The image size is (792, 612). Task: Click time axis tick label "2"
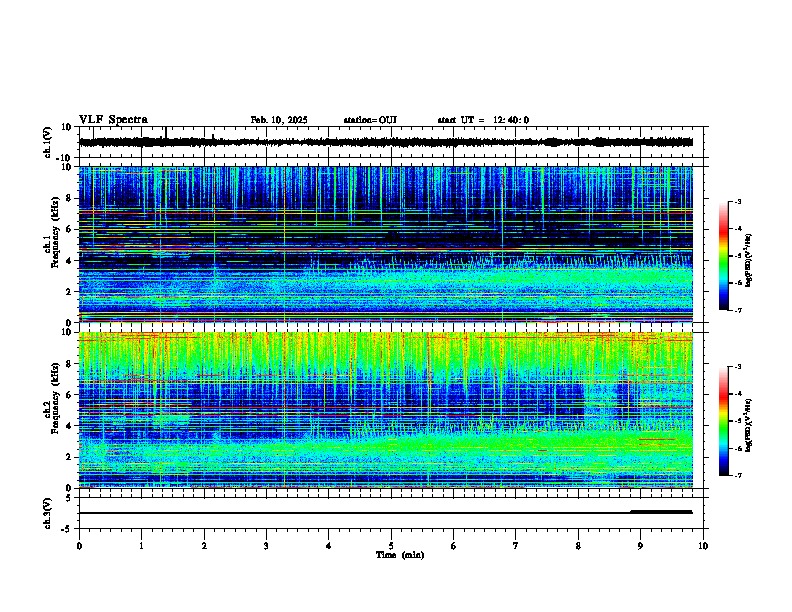click(204, 546)
